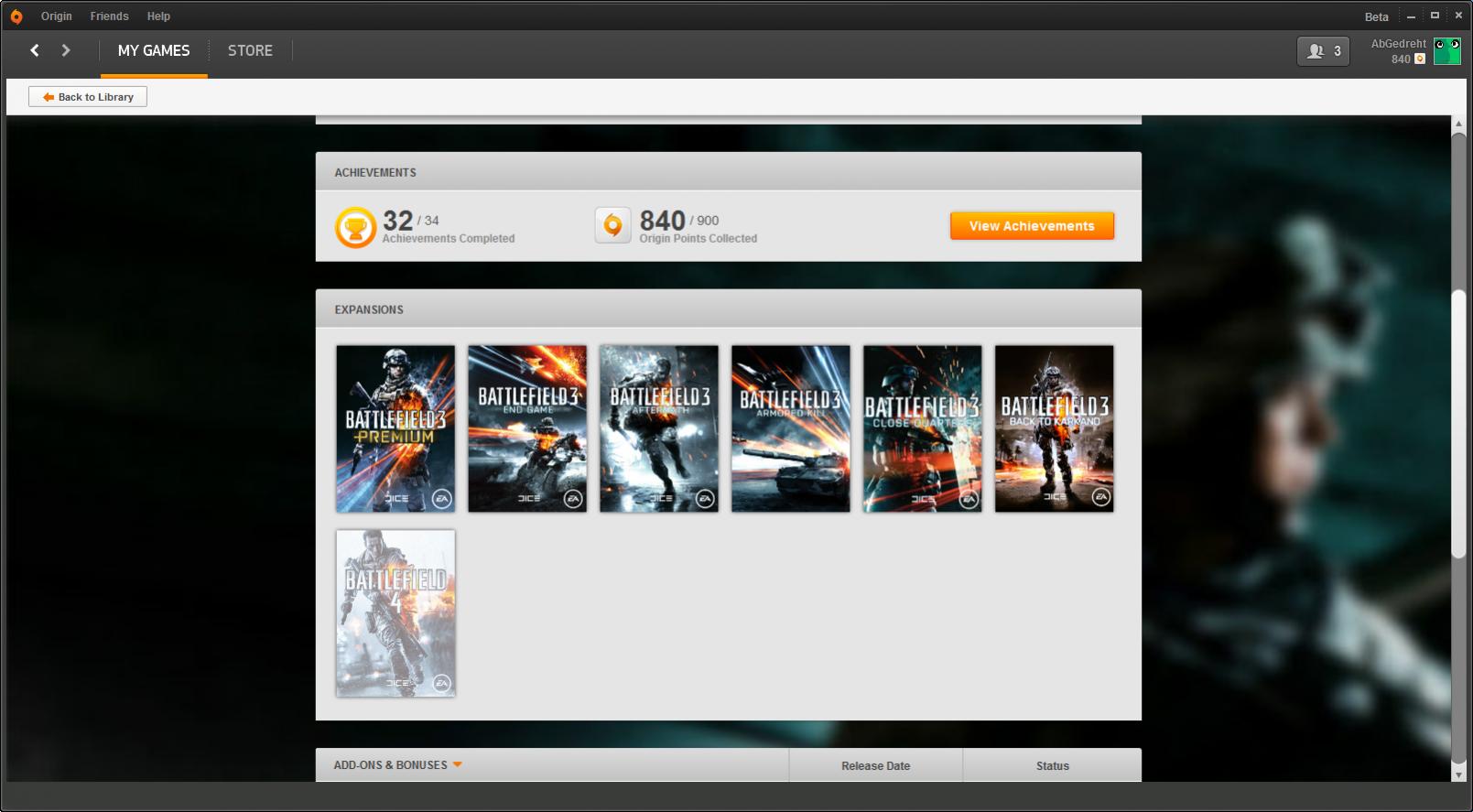This screenshot has height=812, width=1473.
Task: Minimize the Origin window
Action: (1411, 16)
